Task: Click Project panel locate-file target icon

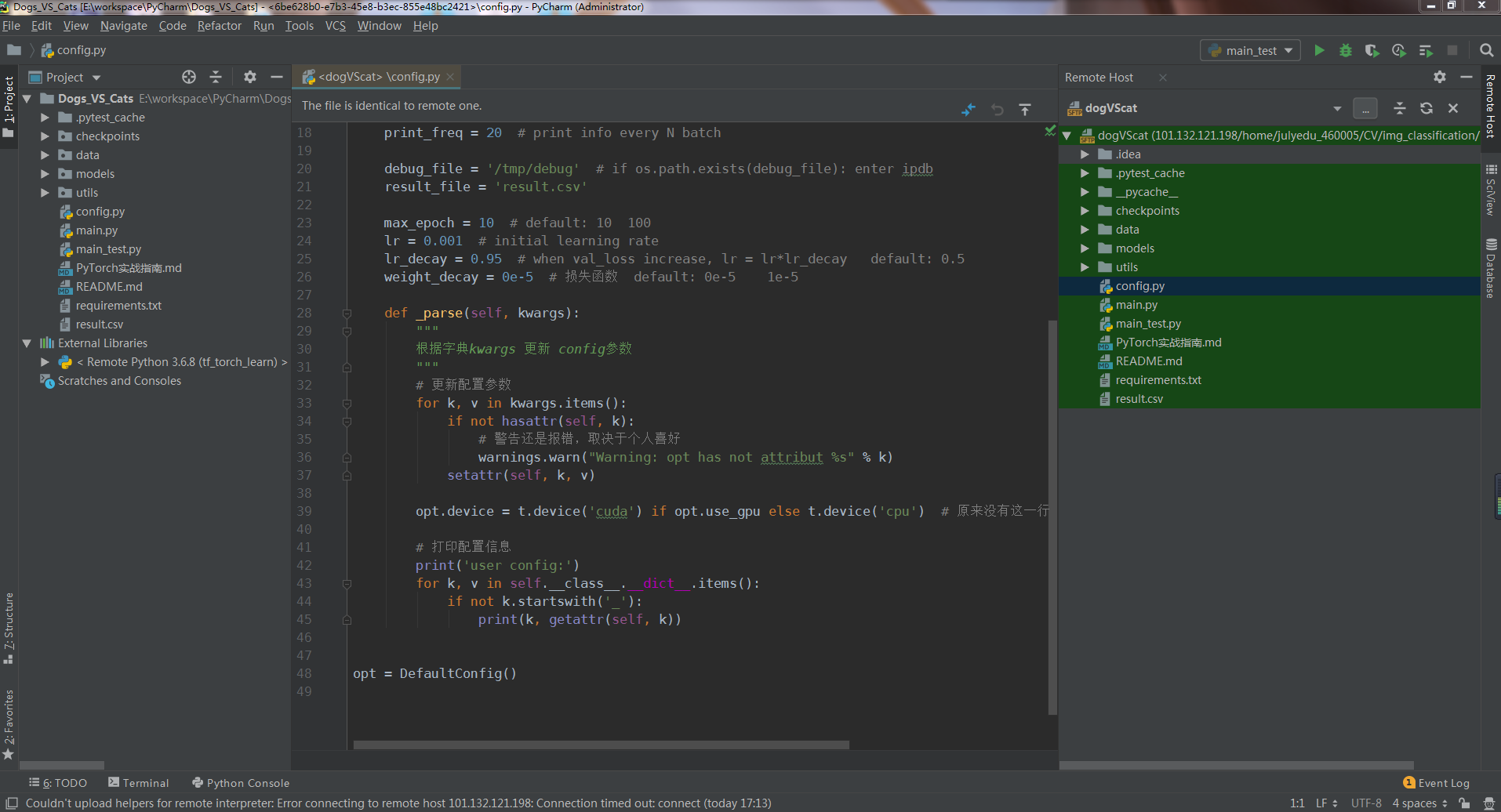Action: (x=189, y=77)
